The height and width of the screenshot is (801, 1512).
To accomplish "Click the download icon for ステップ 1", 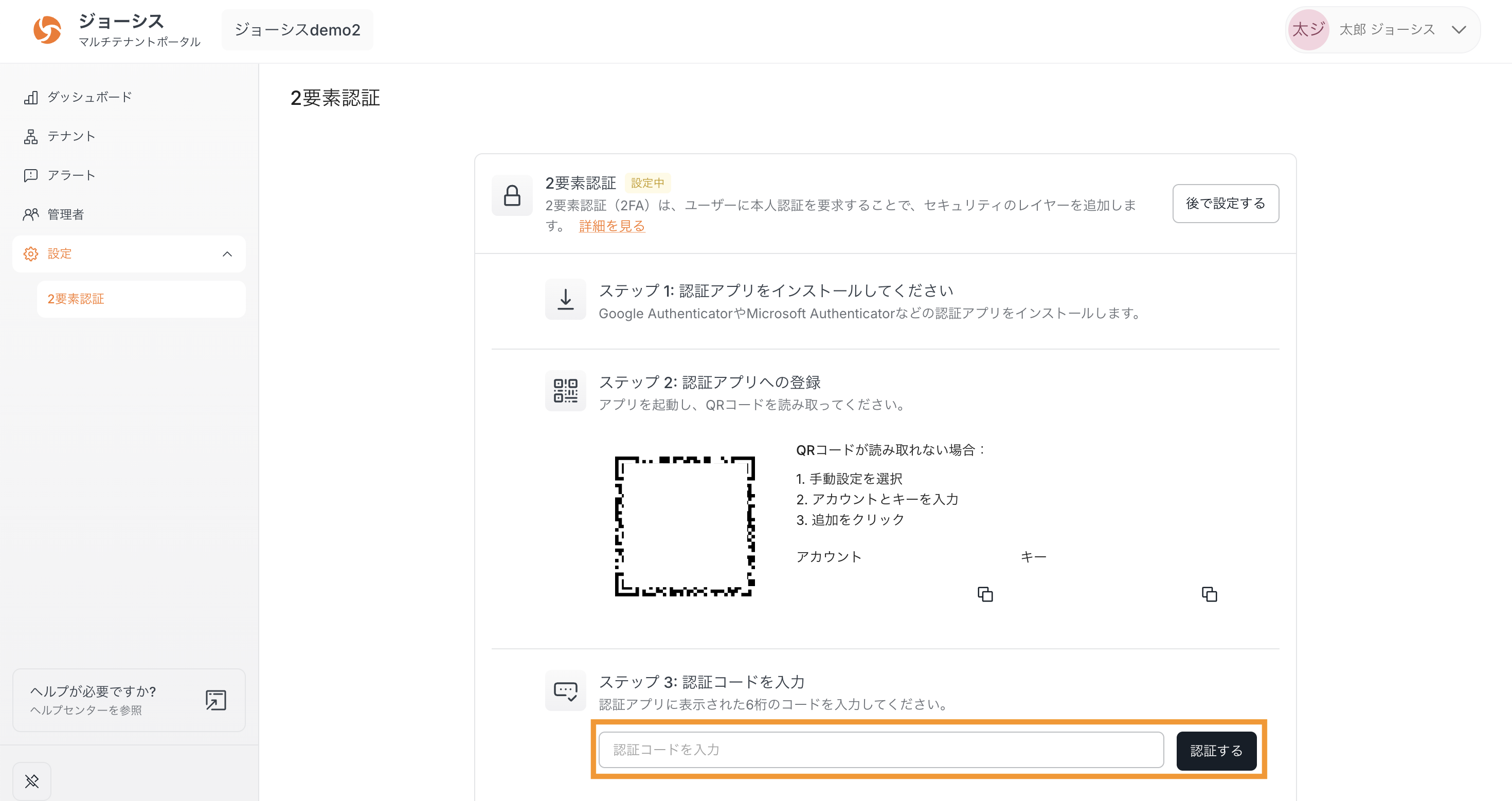I will (x=565, y=299).
